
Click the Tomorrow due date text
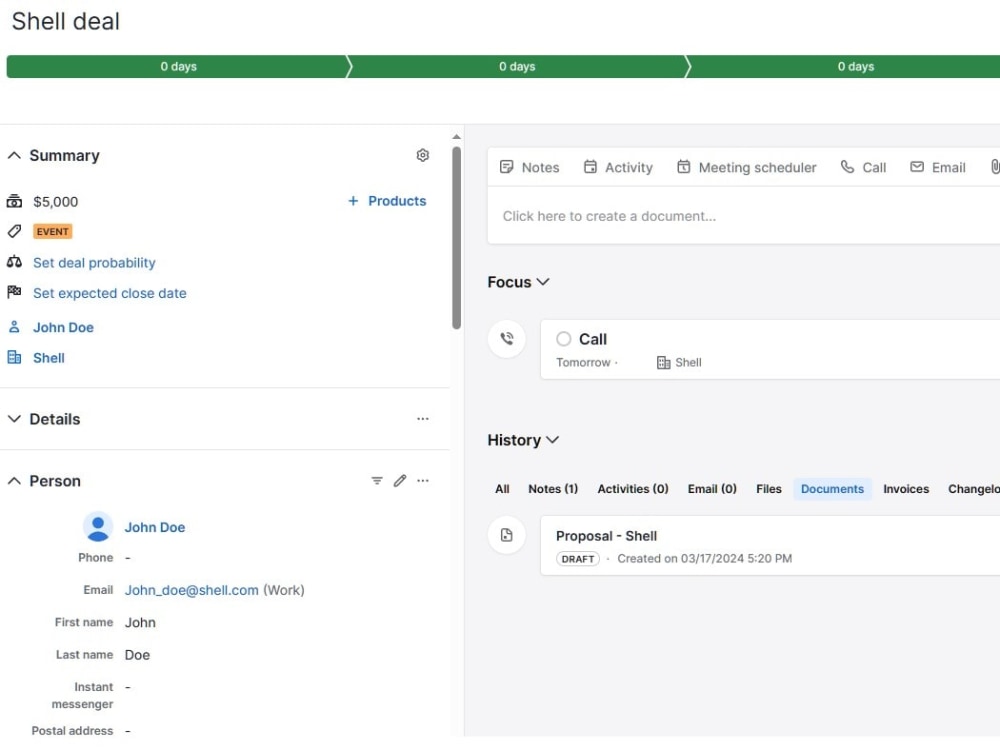coord(583,362)
